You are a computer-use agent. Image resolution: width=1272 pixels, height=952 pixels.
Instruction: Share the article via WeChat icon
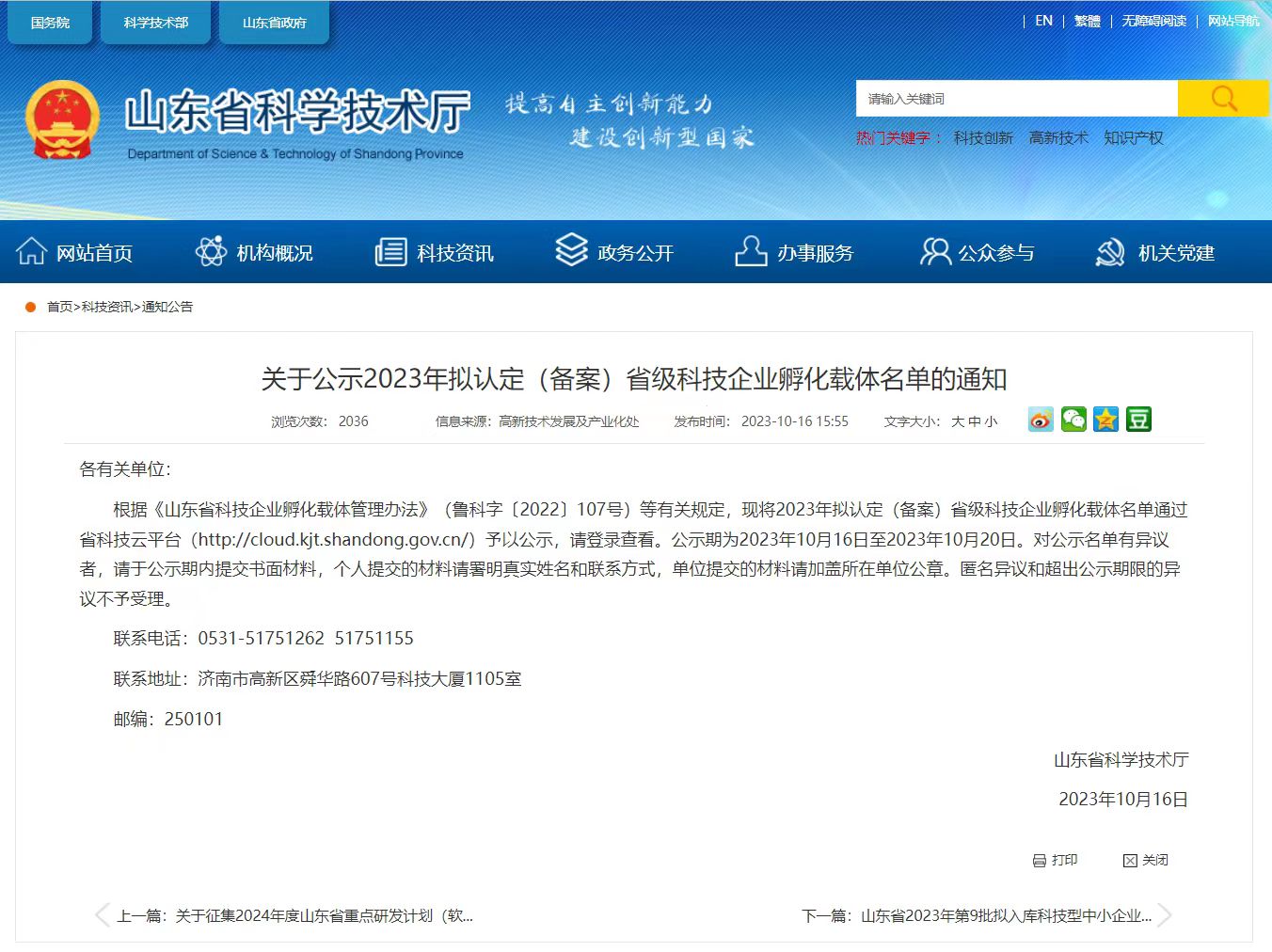coord(1073,420)
